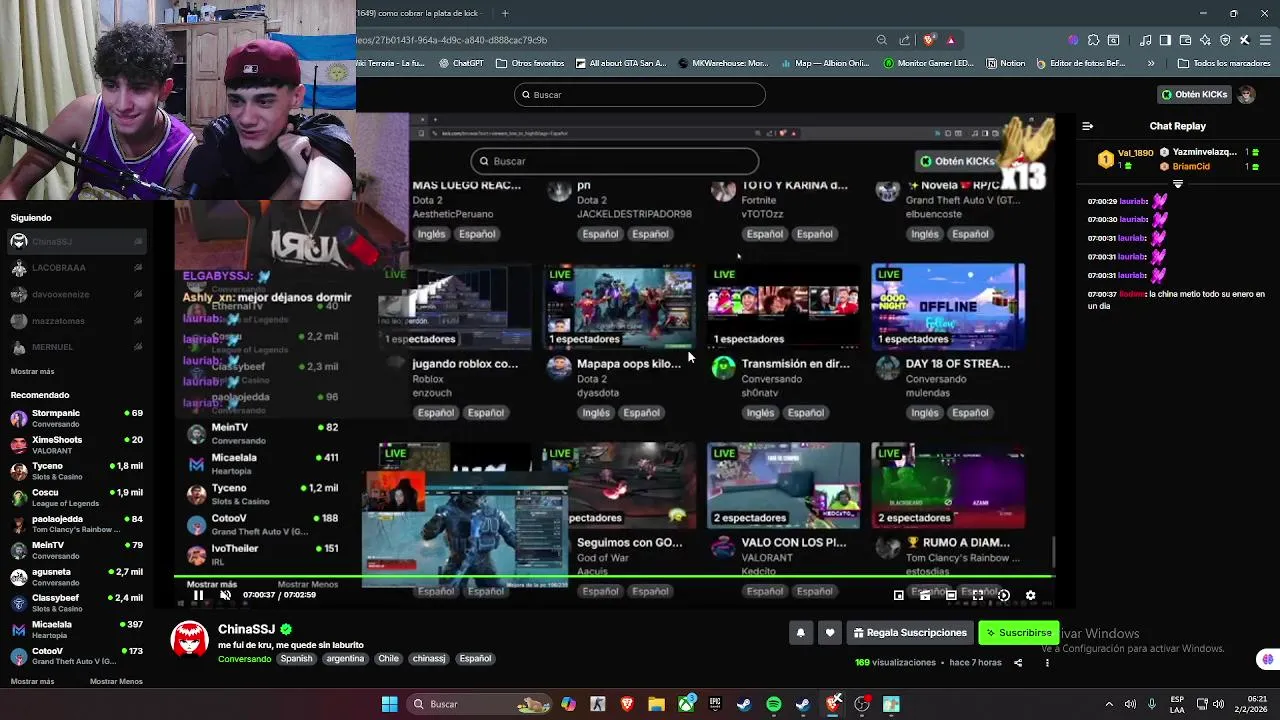This screenshot has width=1280, height=720.
Task: Open Brave Shields lion icon
Action: coord(929,40)
